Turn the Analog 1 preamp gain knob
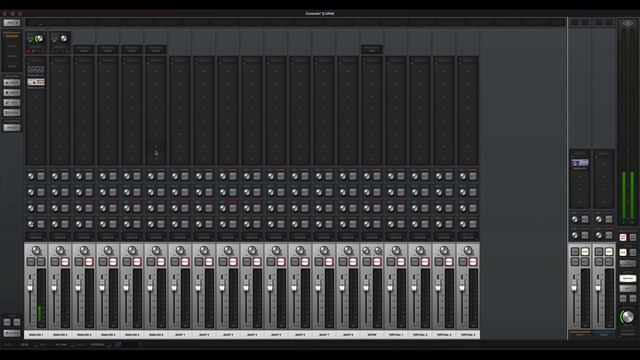The height and width of the screenshot is (360, 640). coord(40,39)
